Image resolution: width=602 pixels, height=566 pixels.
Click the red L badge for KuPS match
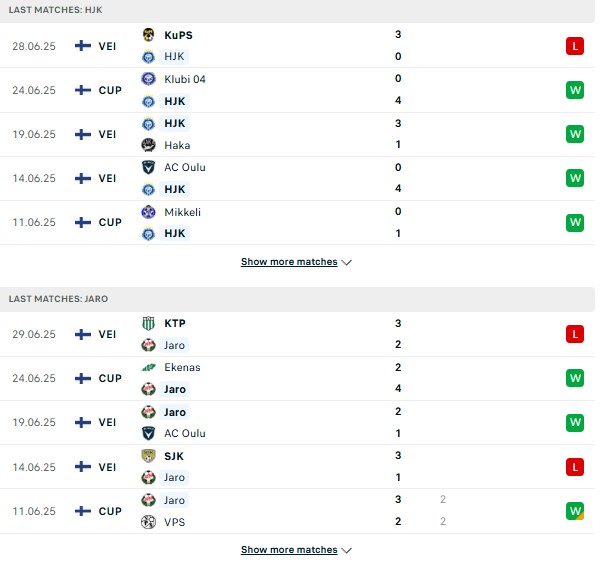[x=575, y=46]
